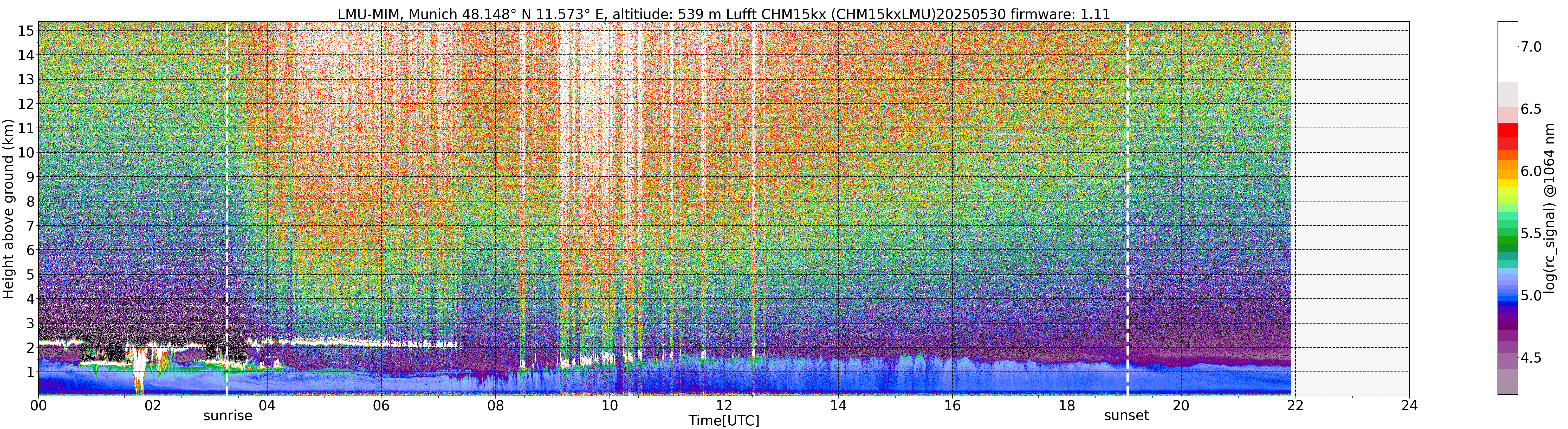This screenshot has height=429, width=1568.
Task: Click time-axis tick label "02"
Action: [153, 406]
